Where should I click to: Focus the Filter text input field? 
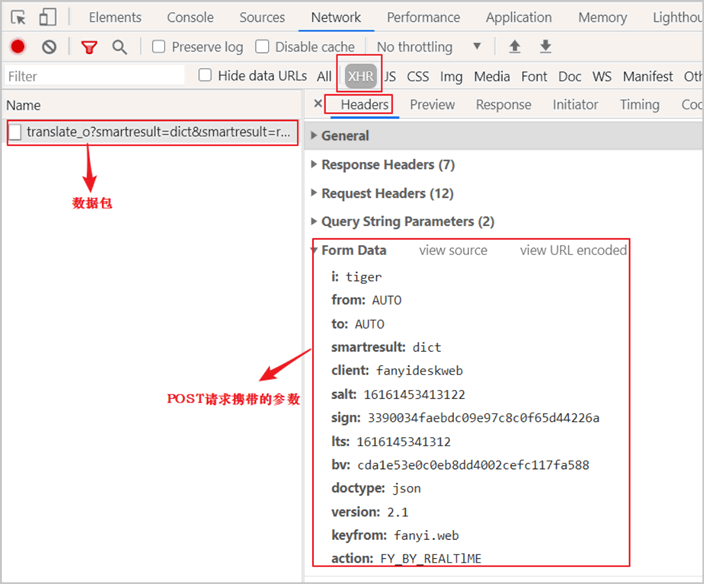[94, 75]
